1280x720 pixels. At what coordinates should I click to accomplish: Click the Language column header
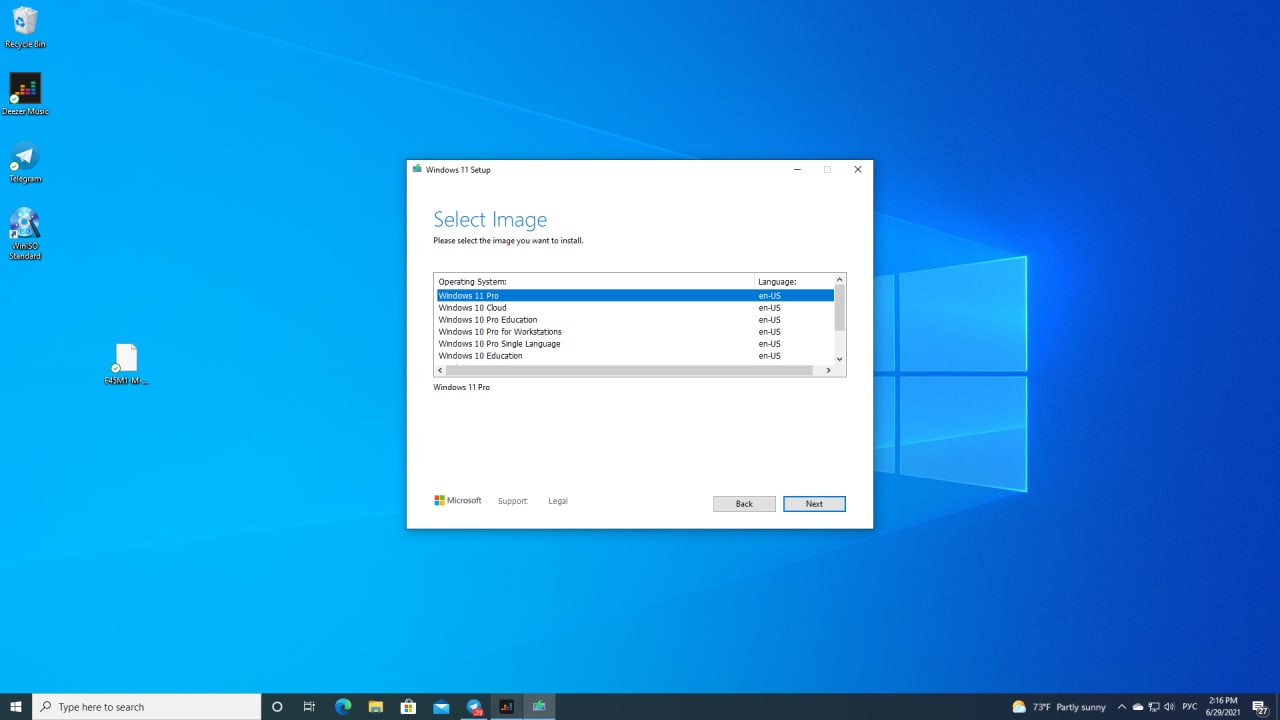point(794,282)
